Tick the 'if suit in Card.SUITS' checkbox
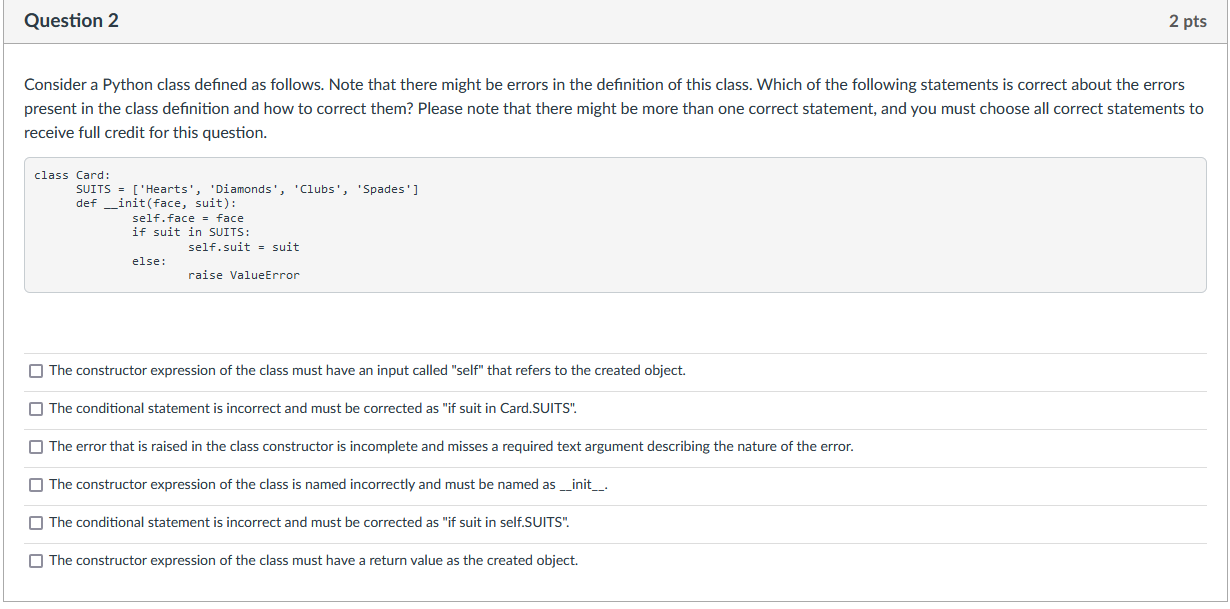Image resolution: width=1230 pixels, height=609 pixels. pyautogui.click(x=36, y=409)
